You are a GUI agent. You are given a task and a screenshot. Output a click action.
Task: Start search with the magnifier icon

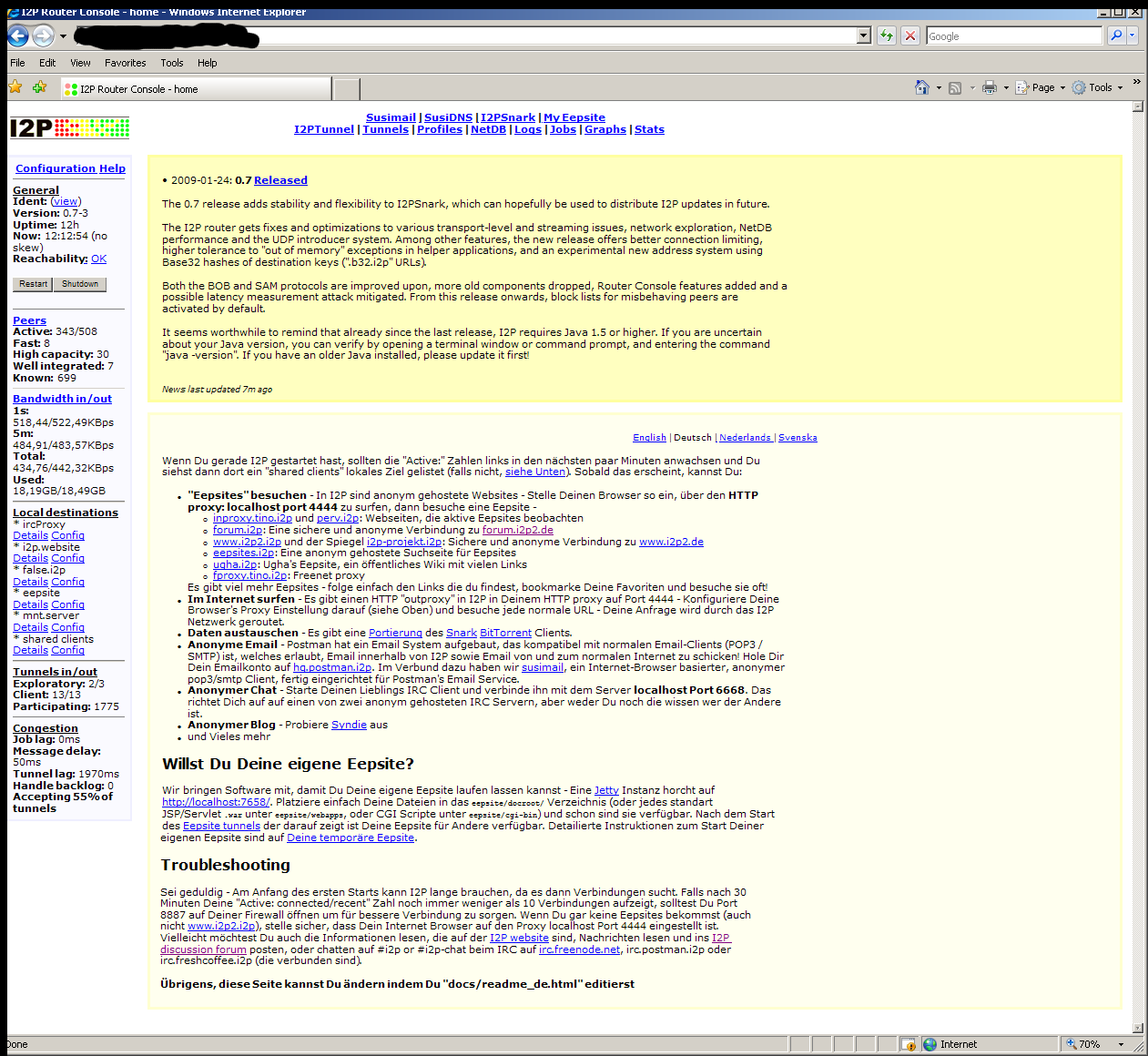[x=1116, y=36]
